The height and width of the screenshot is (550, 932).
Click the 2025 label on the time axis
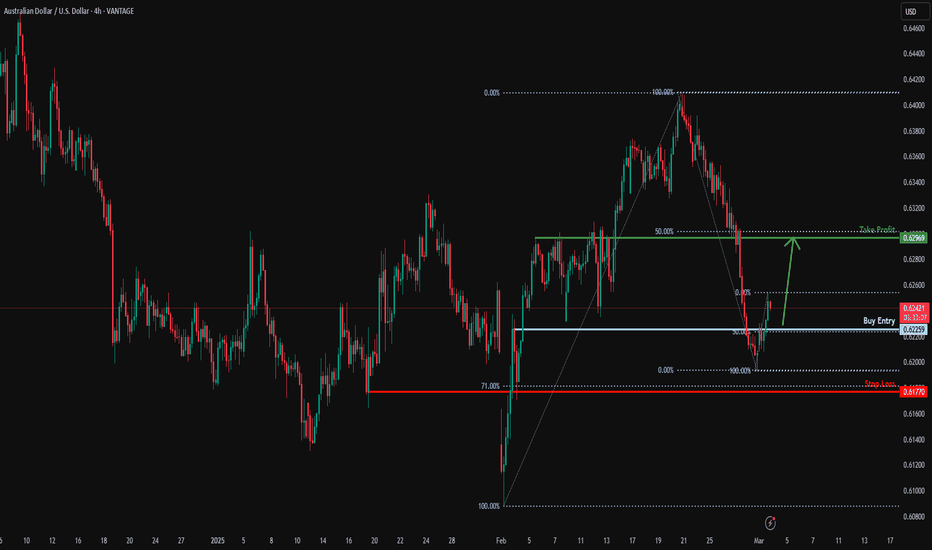218,540
